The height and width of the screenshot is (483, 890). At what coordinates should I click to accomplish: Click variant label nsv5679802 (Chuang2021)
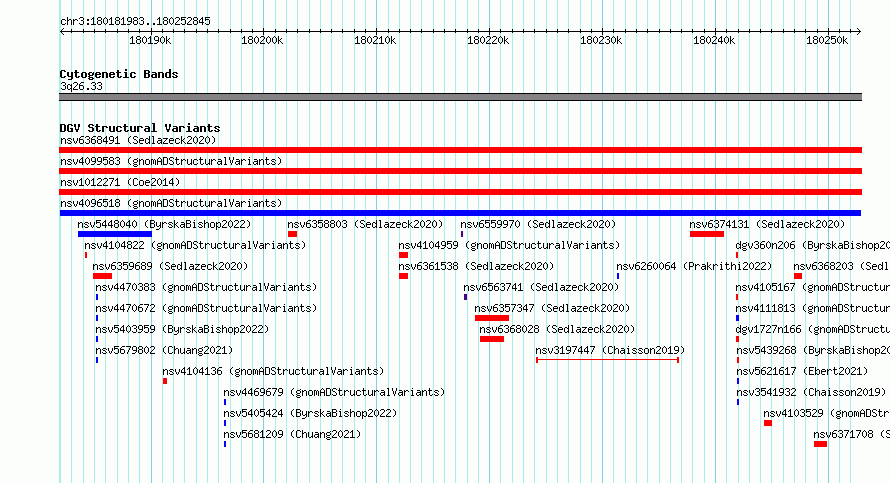click(164, 350)
